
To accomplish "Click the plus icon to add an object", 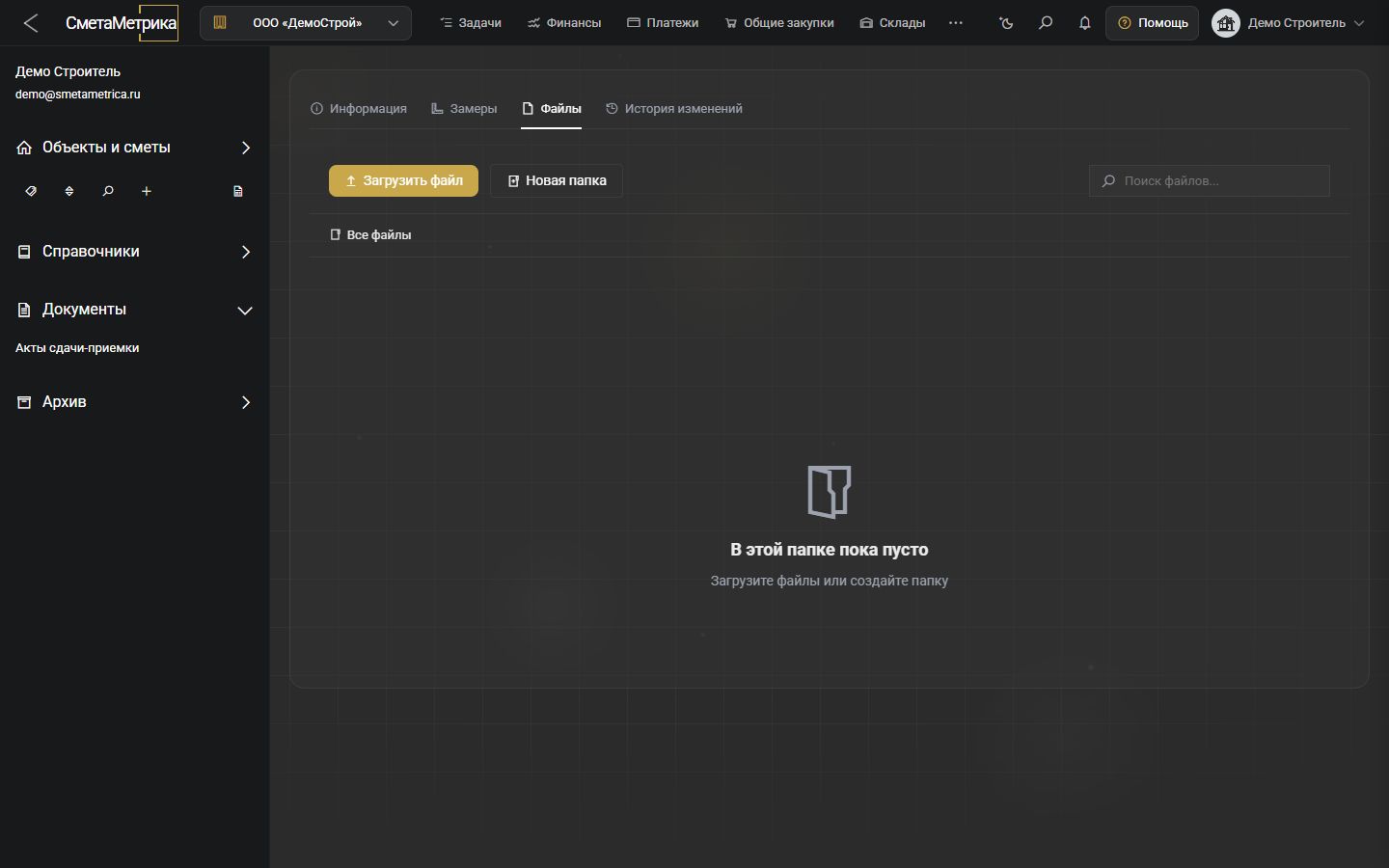I will [x=147, y=191].
